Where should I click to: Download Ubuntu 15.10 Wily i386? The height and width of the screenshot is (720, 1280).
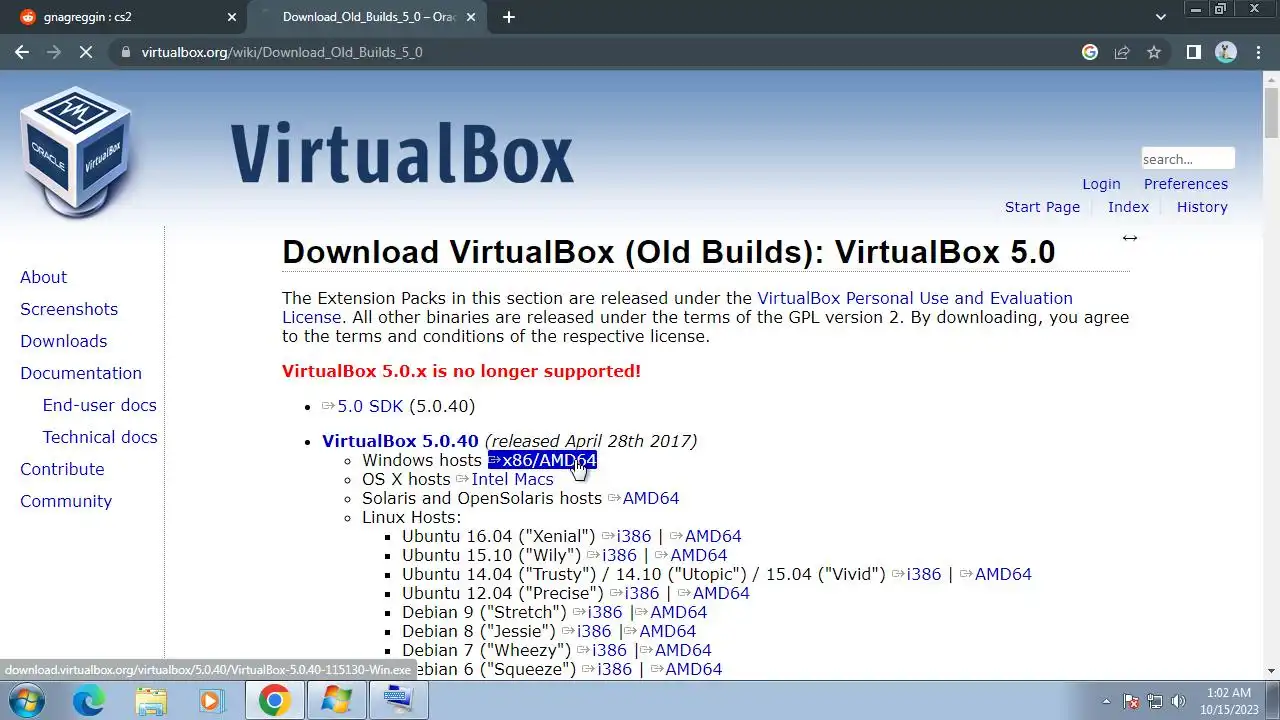click(x=612, y=555)
